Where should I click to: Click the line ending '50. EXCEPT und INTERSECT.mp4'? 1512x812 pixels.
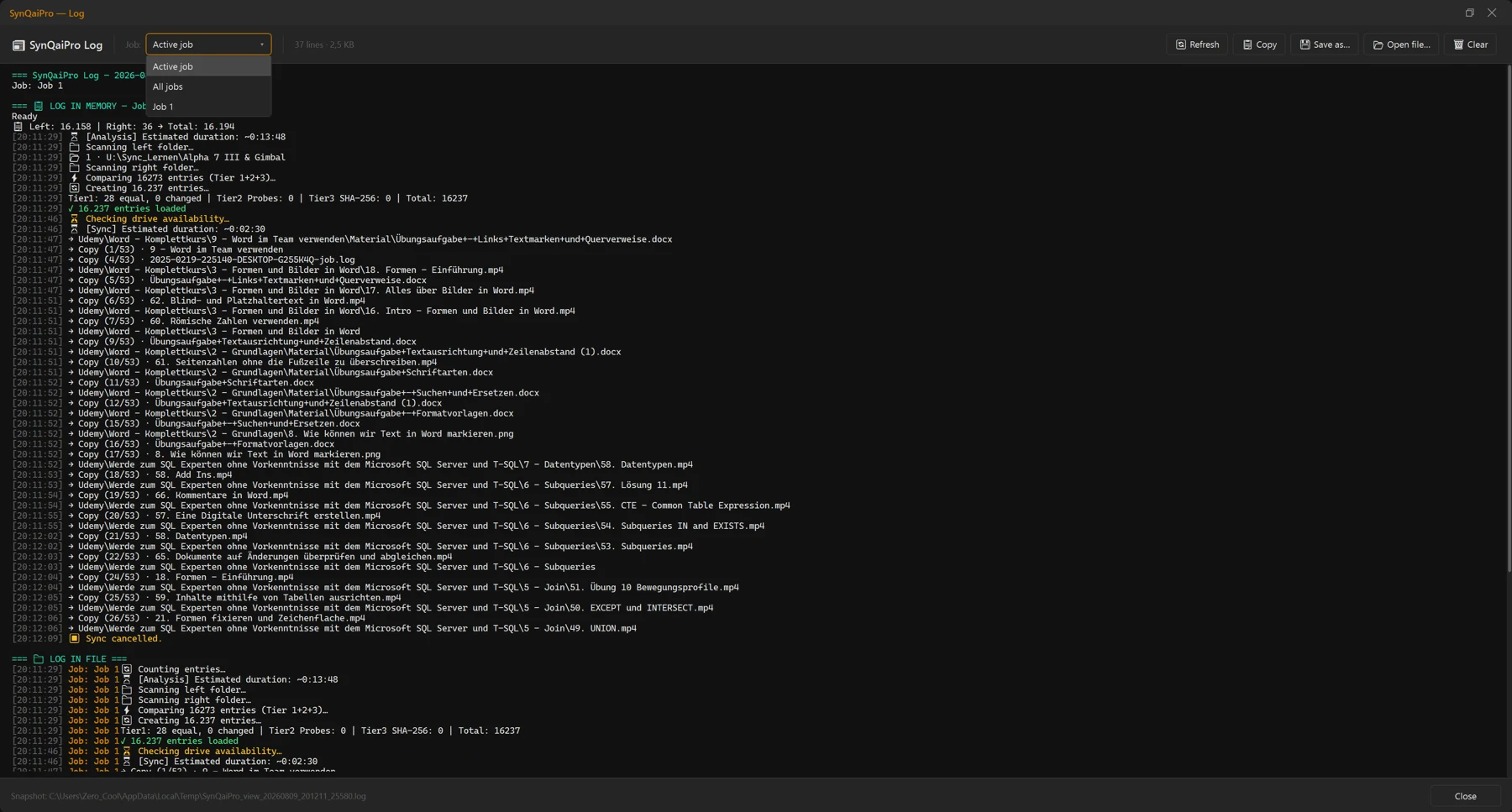click(363, 608)
